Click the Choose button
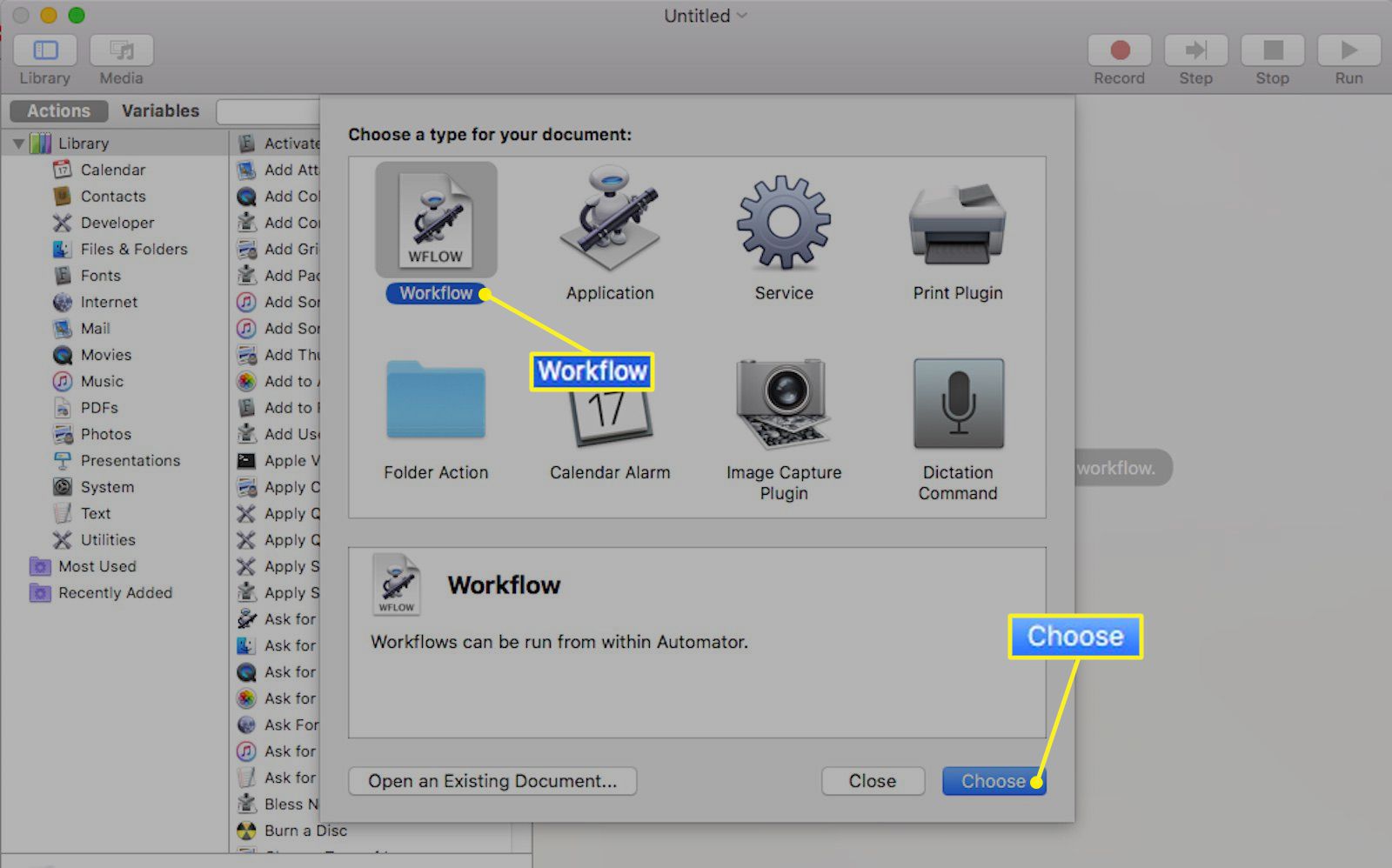The height and width of the screenshot is (868, 1392). tap(994, 781)
